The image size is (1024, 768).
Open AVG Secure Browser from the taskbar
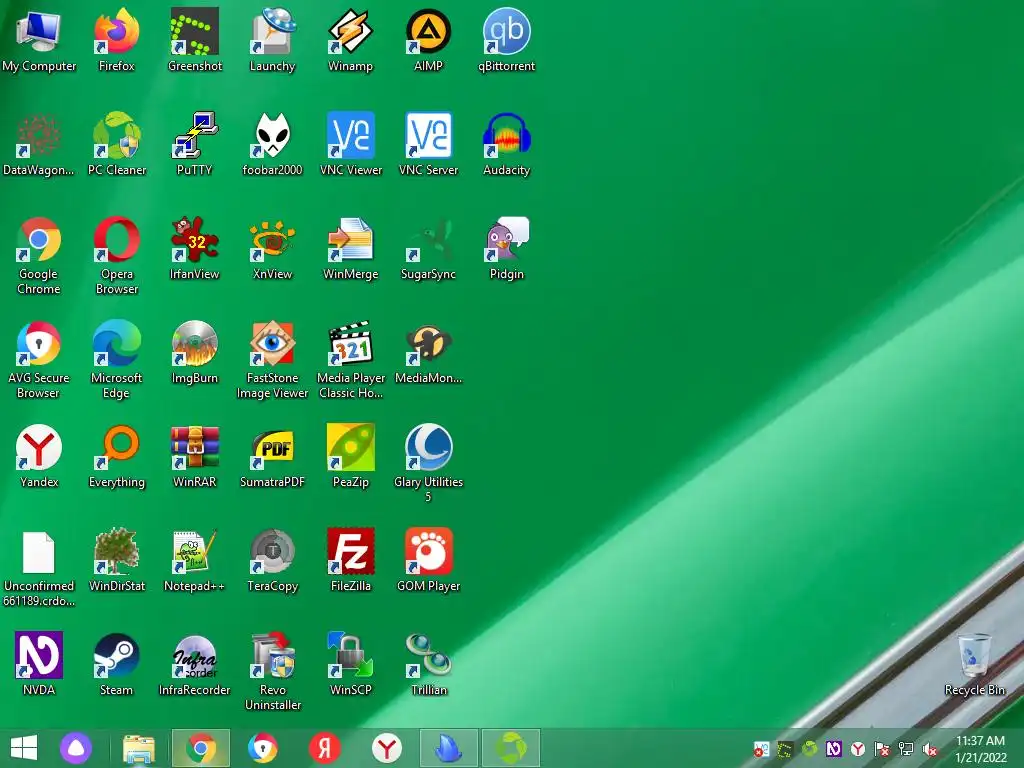coord(263,748)
